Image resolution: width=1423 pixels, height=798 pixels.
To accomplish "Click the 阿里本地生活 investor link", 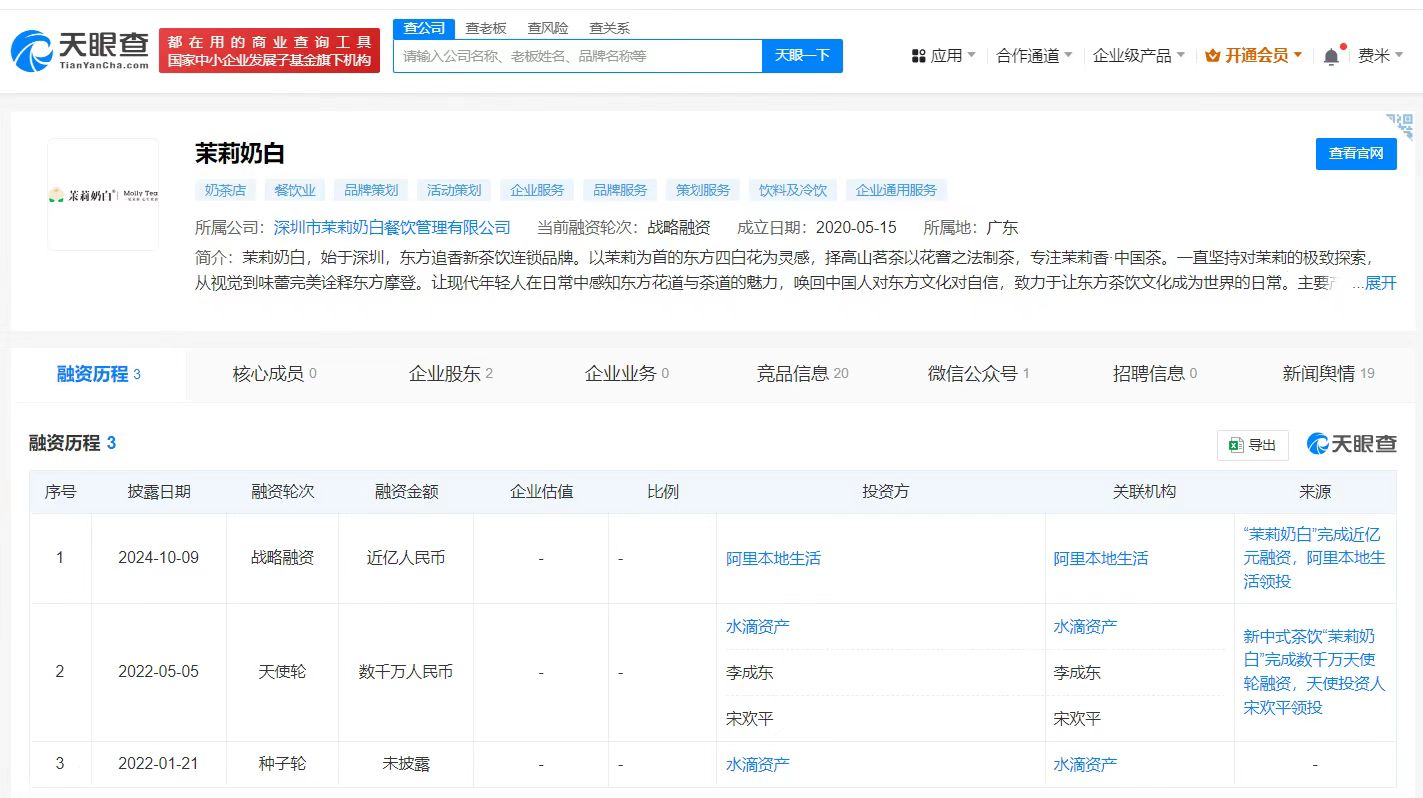I will coord(774,558).
